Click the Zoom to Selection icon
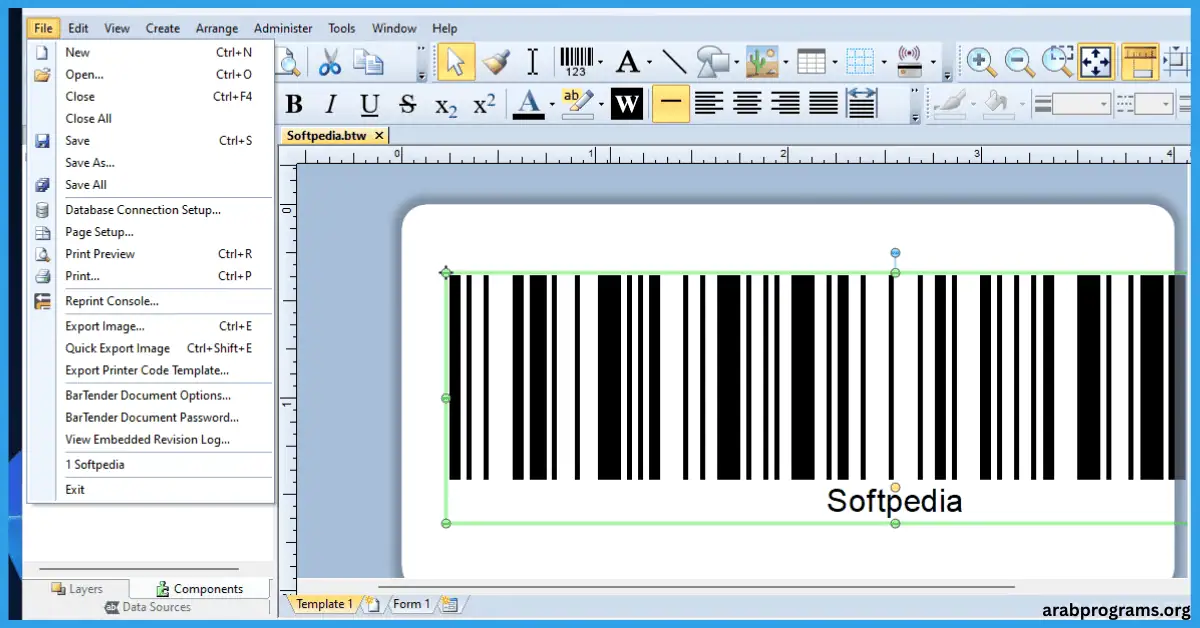The width and height of the screenshot is (1200, 628). 1057,62
